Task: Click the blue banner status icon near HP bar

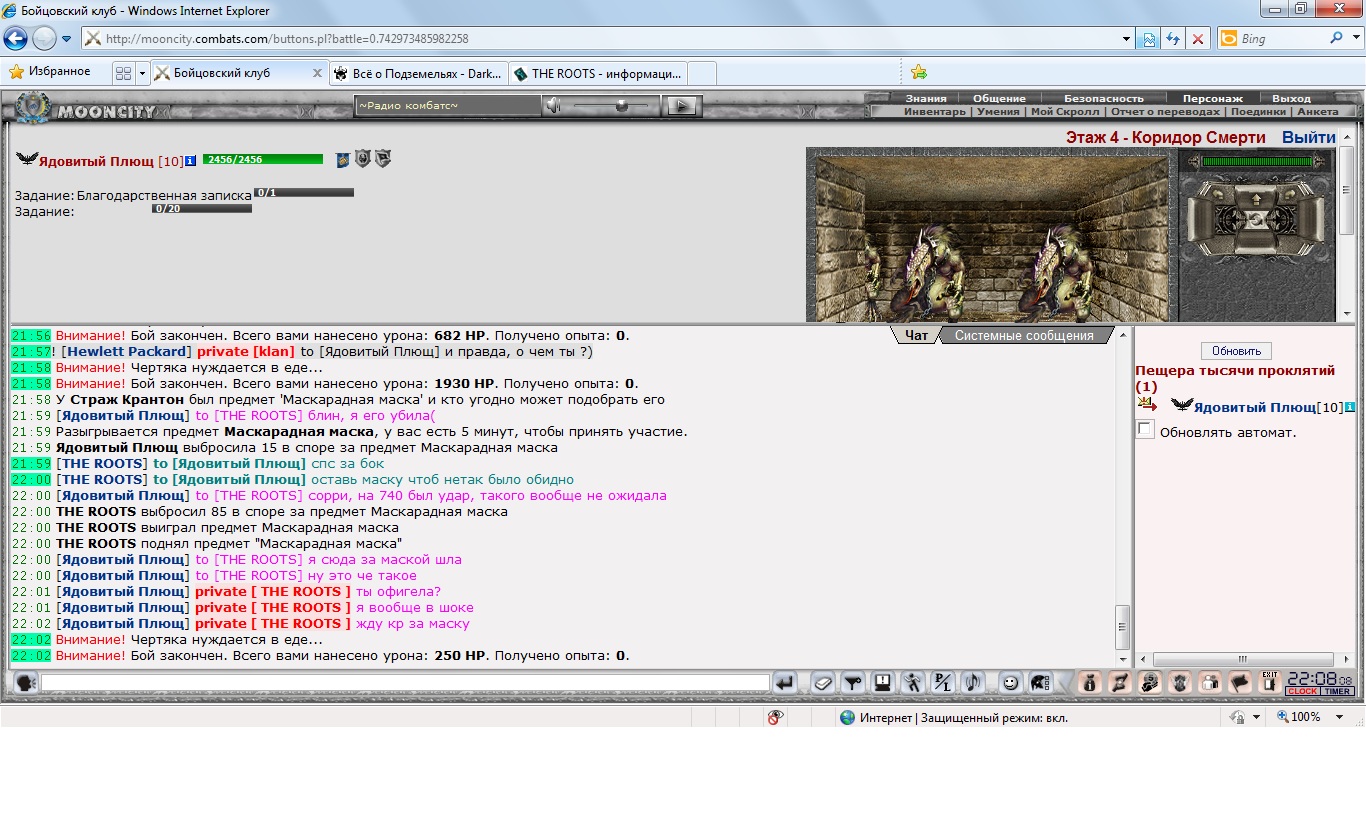Action: click(x=342, y=159)
